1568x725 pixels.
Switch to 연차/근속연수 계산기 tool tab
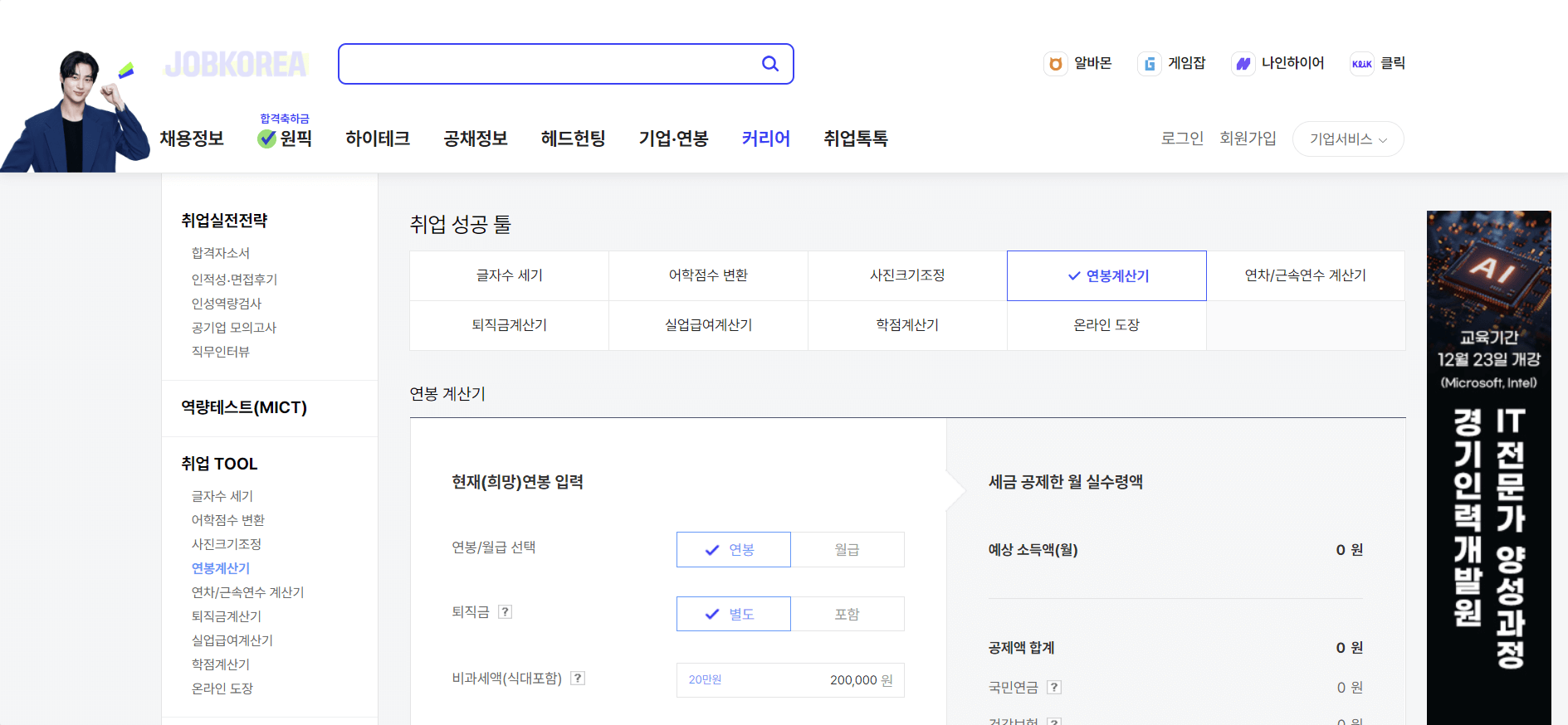pos(1306,275)
